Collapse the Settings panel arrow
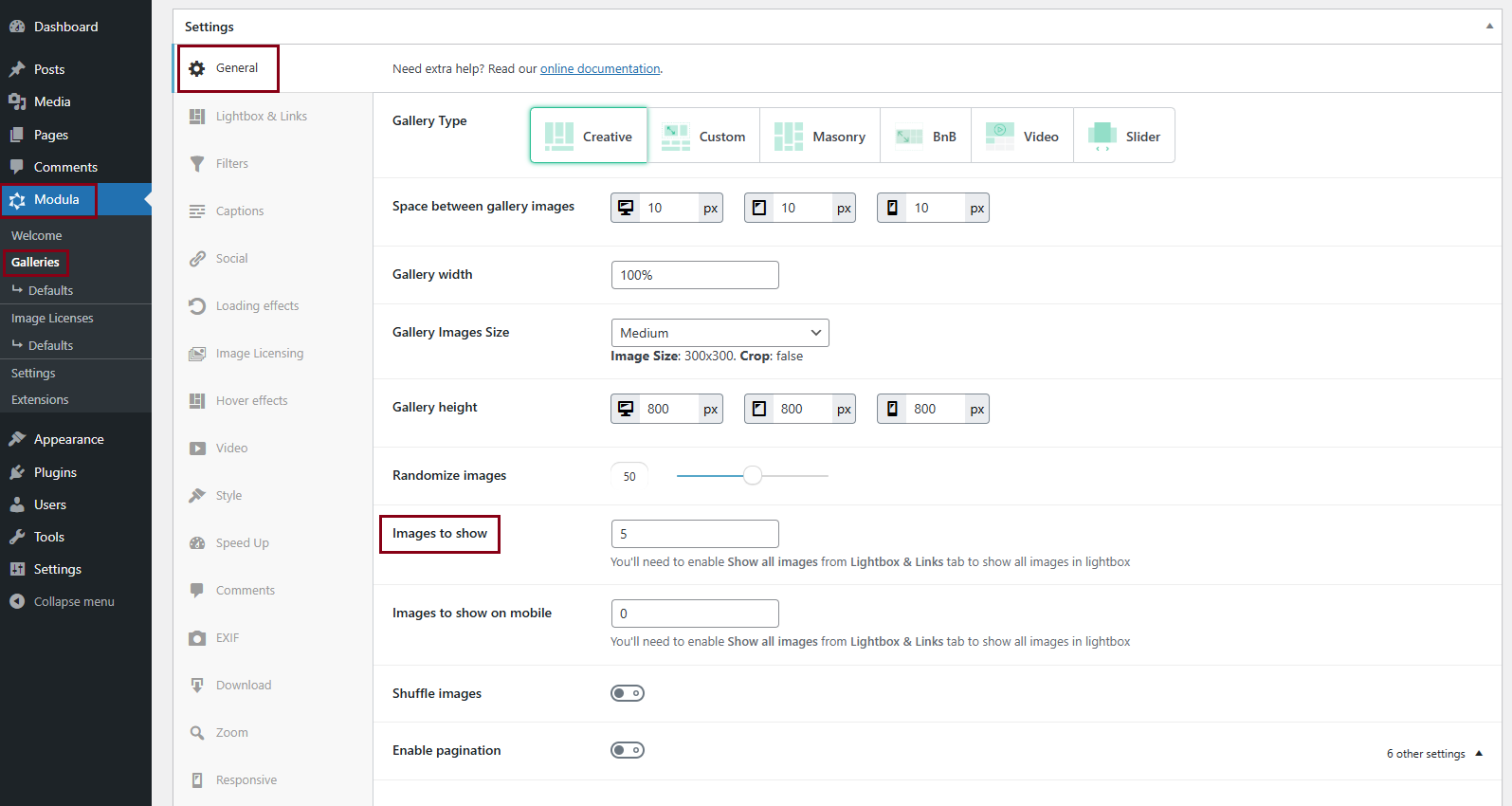 coord(1489,27)
